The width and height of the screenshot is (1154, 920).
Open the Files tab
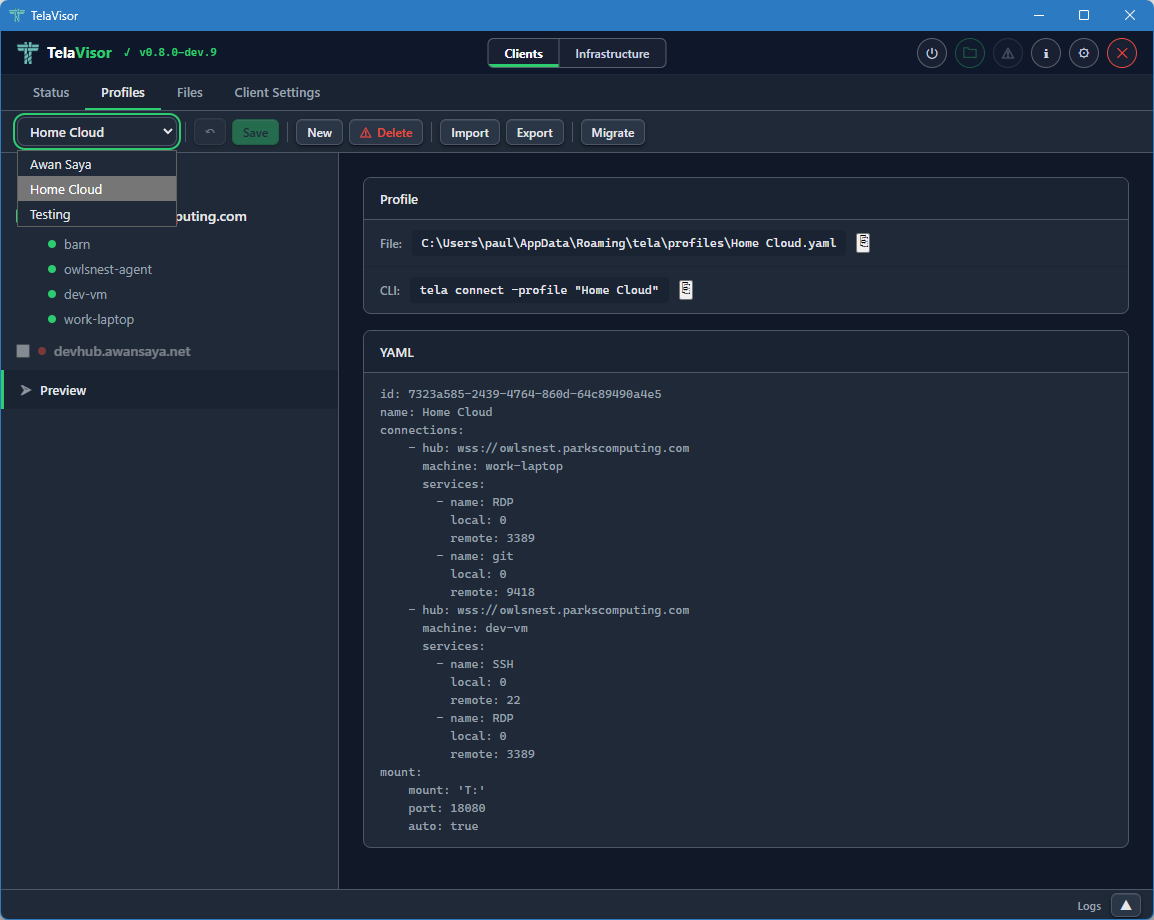click(x=189, y=92)
